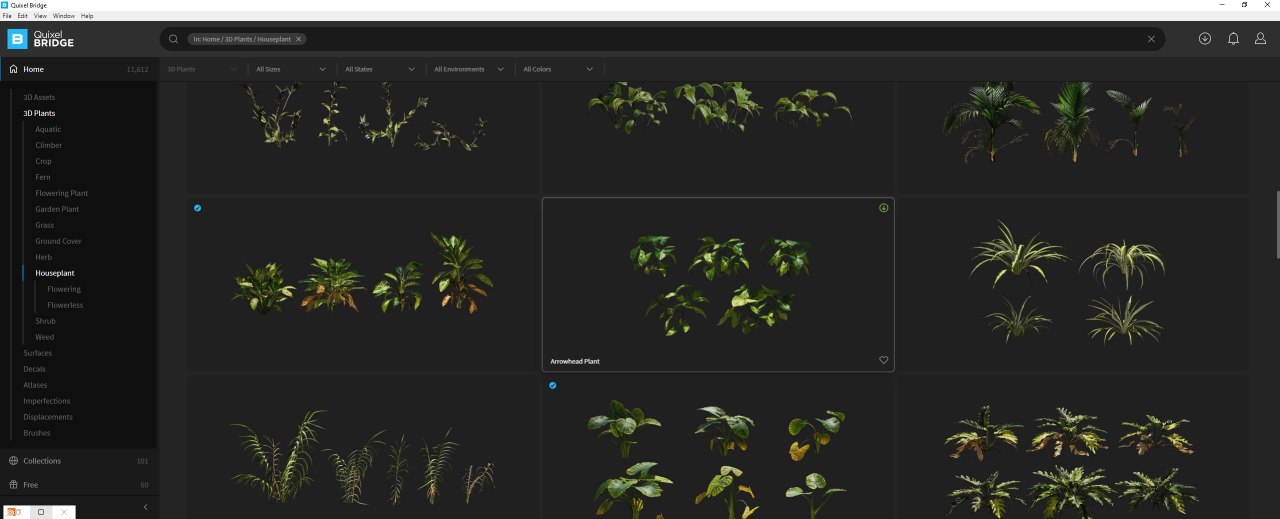Select Atlases category
The width and height of the screenshot is (1280, 519).
point(35,385)
